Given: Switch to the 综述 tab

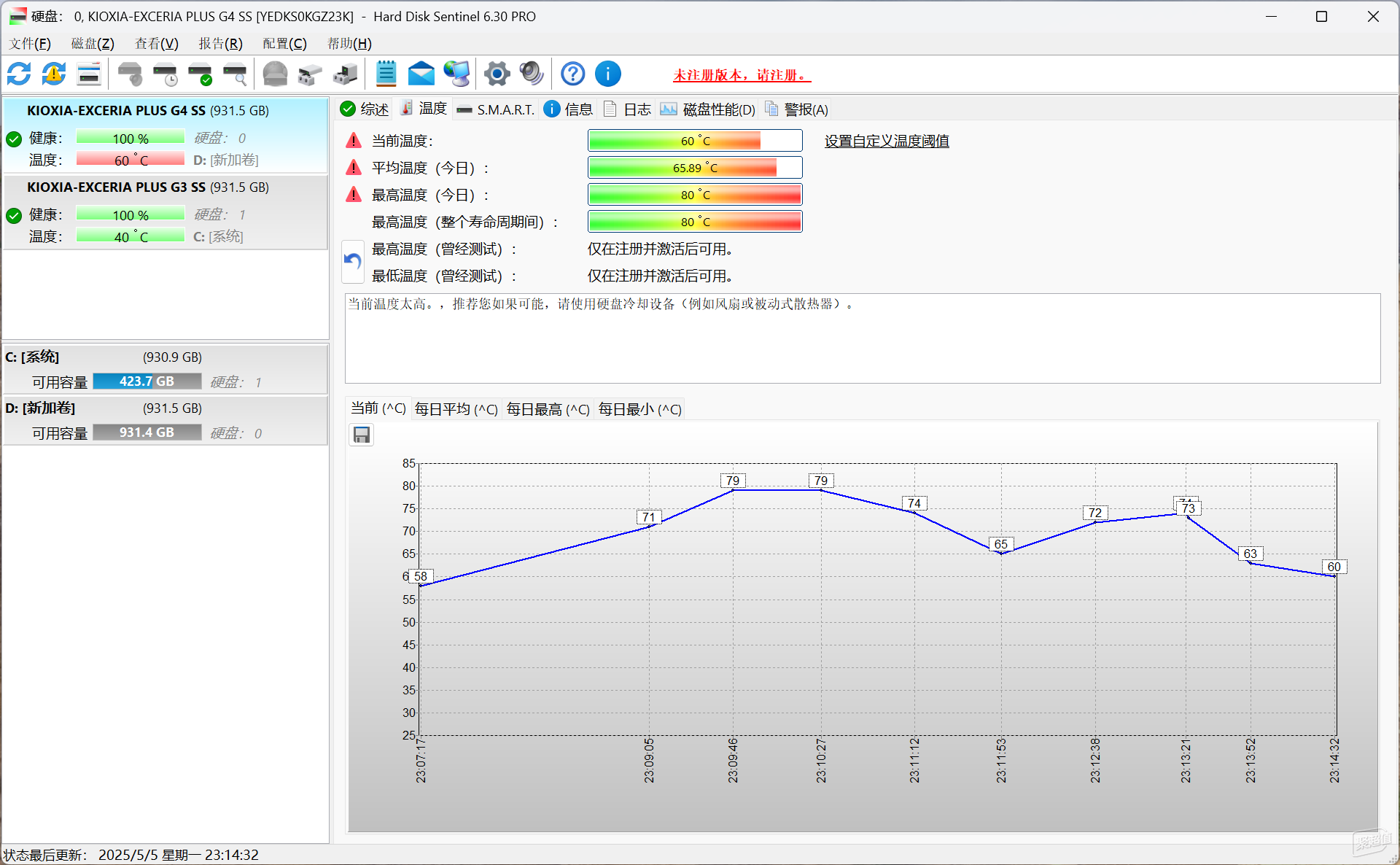Looking at the screenshot, I should pos(365,109).
